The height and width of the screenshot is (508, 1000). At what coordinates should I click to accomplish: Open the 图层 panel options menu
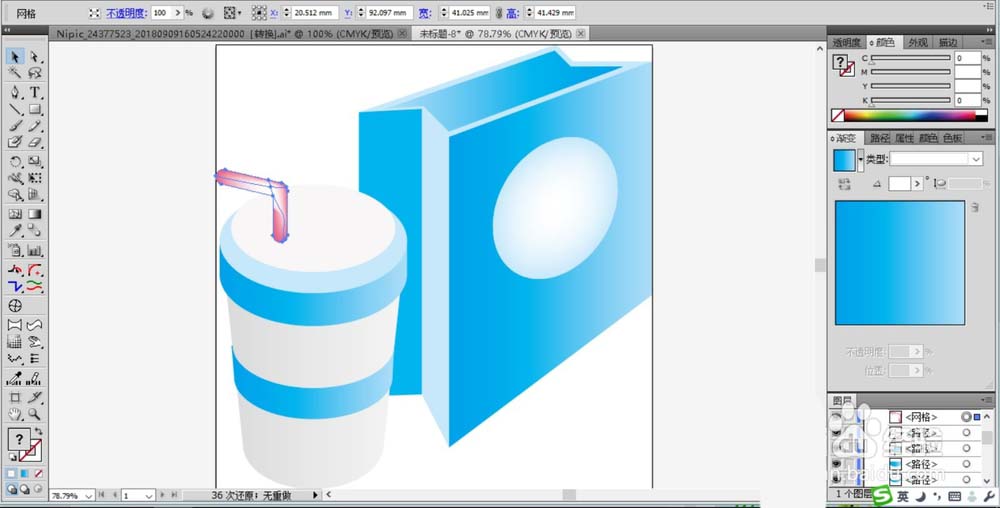(x=987, y=400)
